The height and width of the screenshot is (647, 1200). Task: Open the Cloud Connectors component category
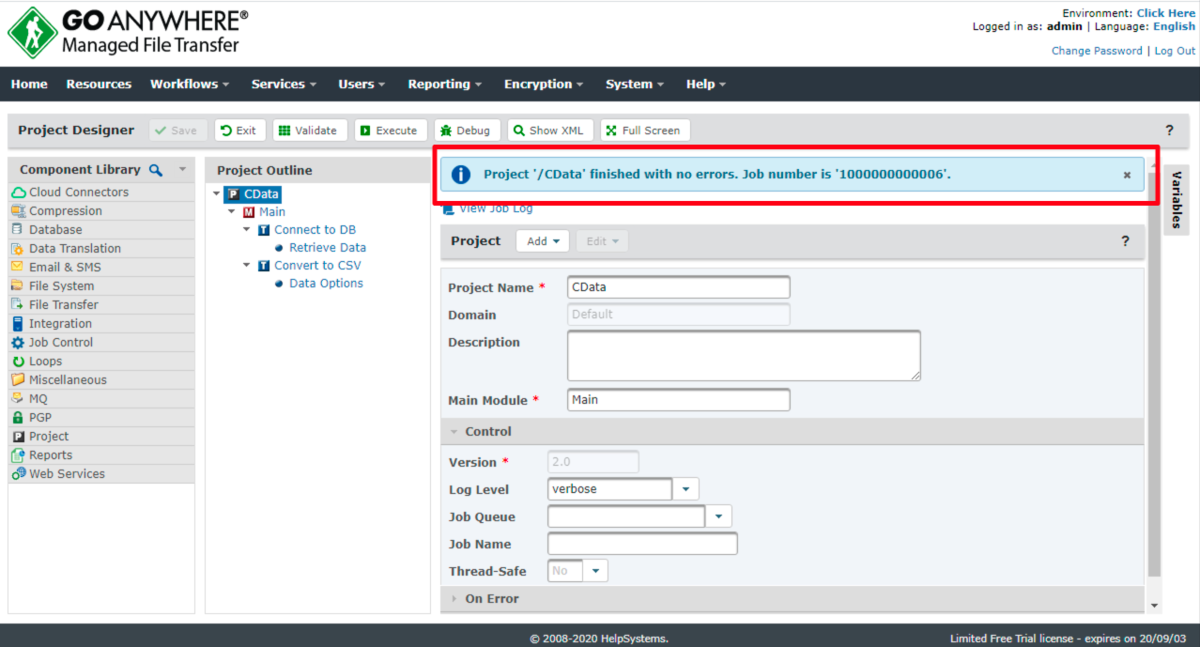101,192
